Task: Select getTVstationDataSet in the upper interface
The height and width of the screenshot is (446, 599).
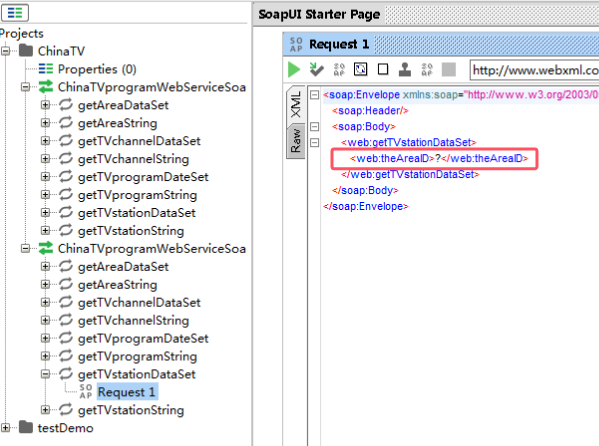Action: (x=137, y=213)
